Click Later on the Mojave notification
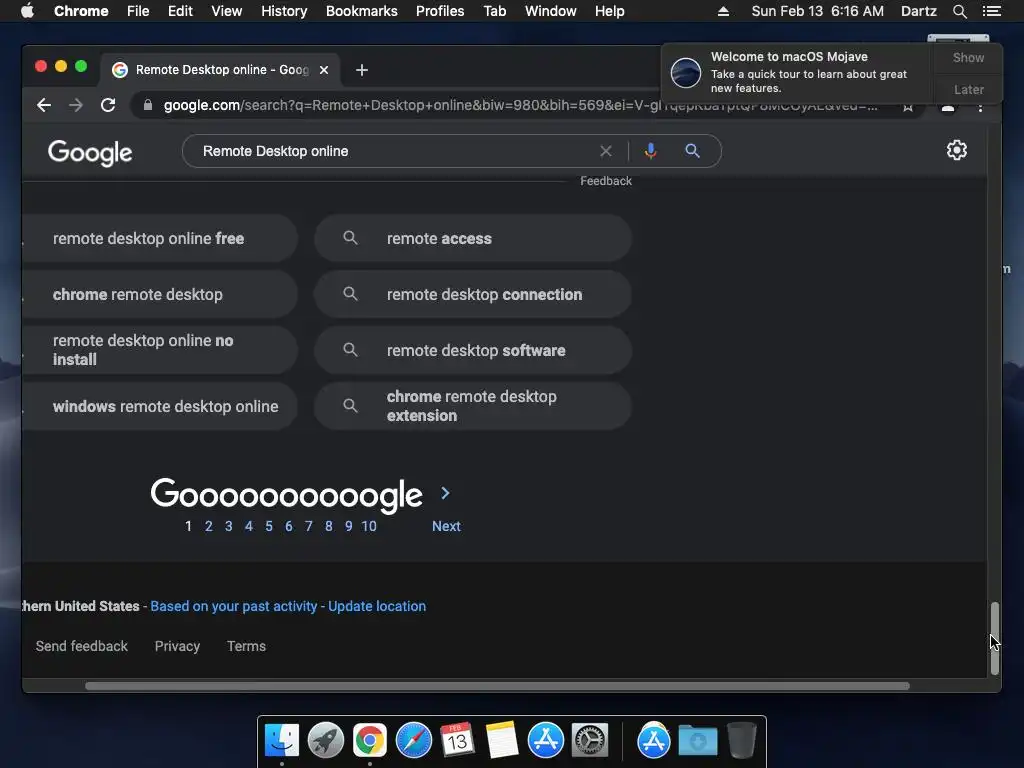This screenshot has height=768, width=1024. [968, 89]
